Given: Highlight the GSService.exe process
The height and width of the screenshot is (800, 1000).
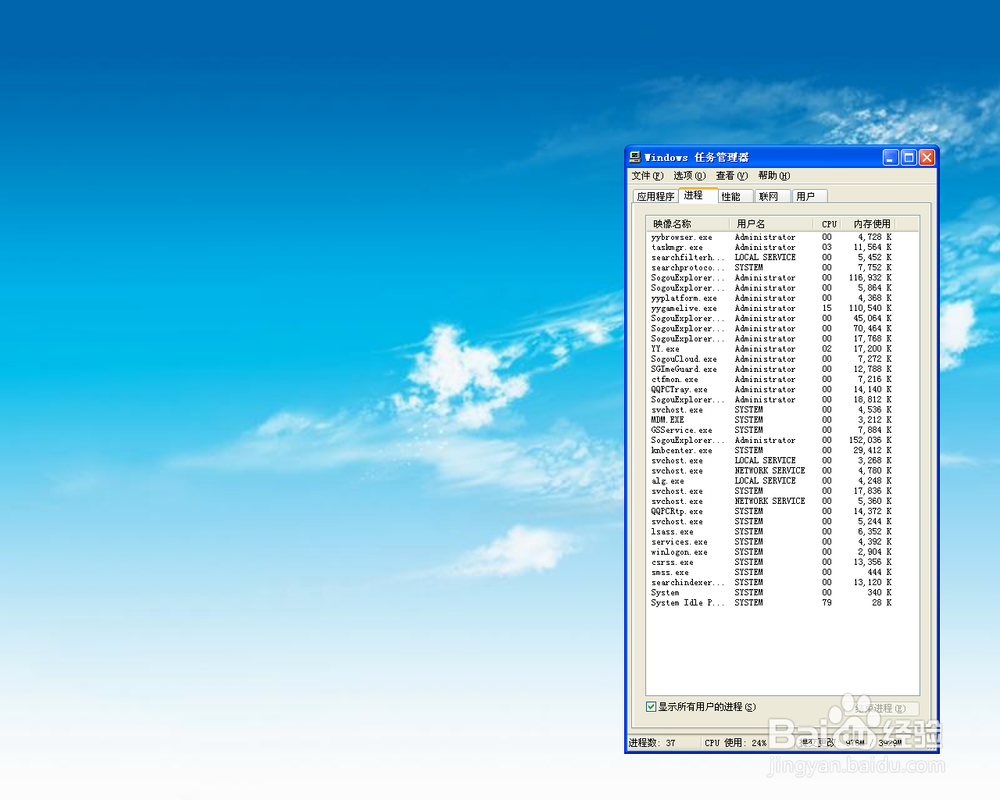Looking at the screenshot, I should point(771,431).
